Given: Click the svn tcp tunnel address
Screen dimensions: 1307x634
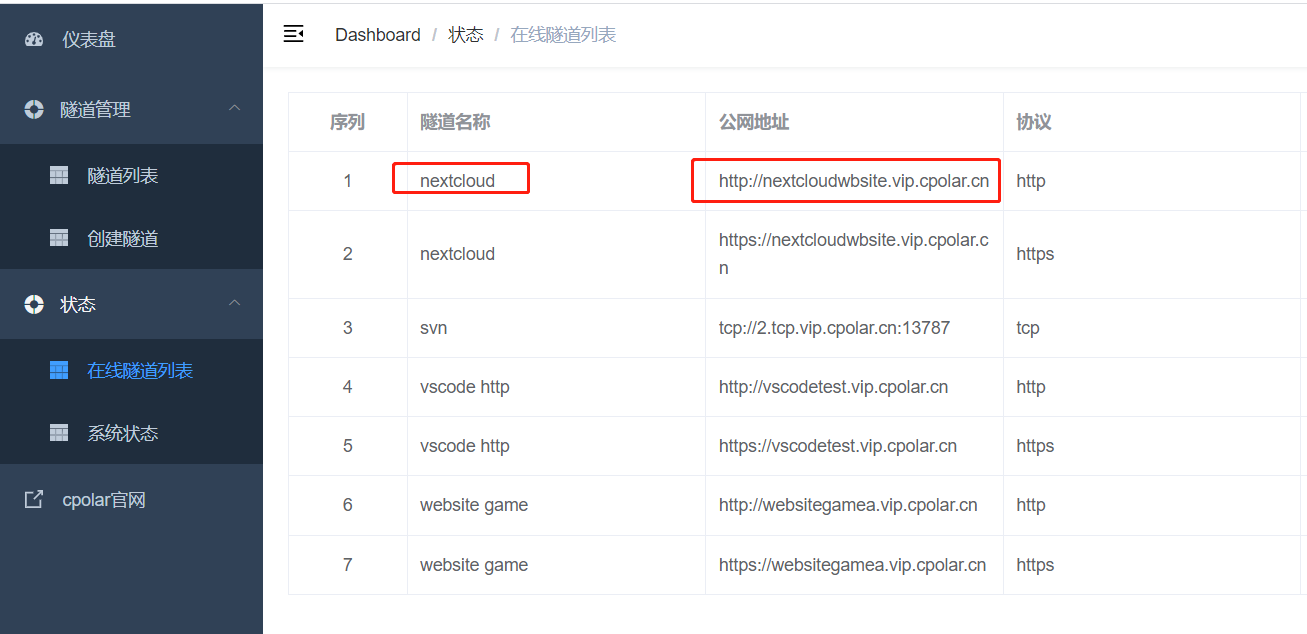Looking at the screenshot, I should (x=833, y=327).
